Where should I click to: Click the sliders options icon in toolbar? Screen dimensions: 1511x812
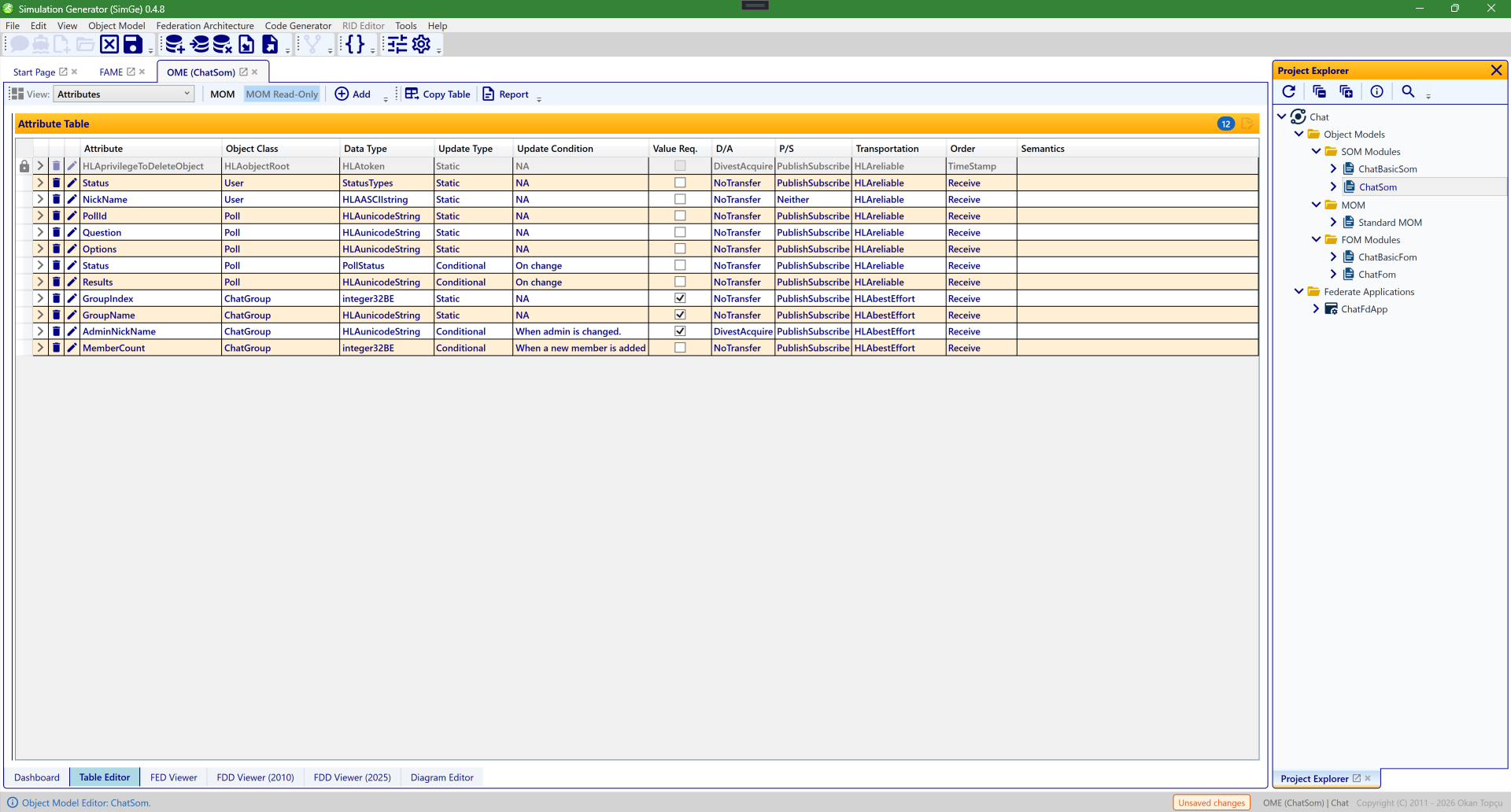point(397,44)
